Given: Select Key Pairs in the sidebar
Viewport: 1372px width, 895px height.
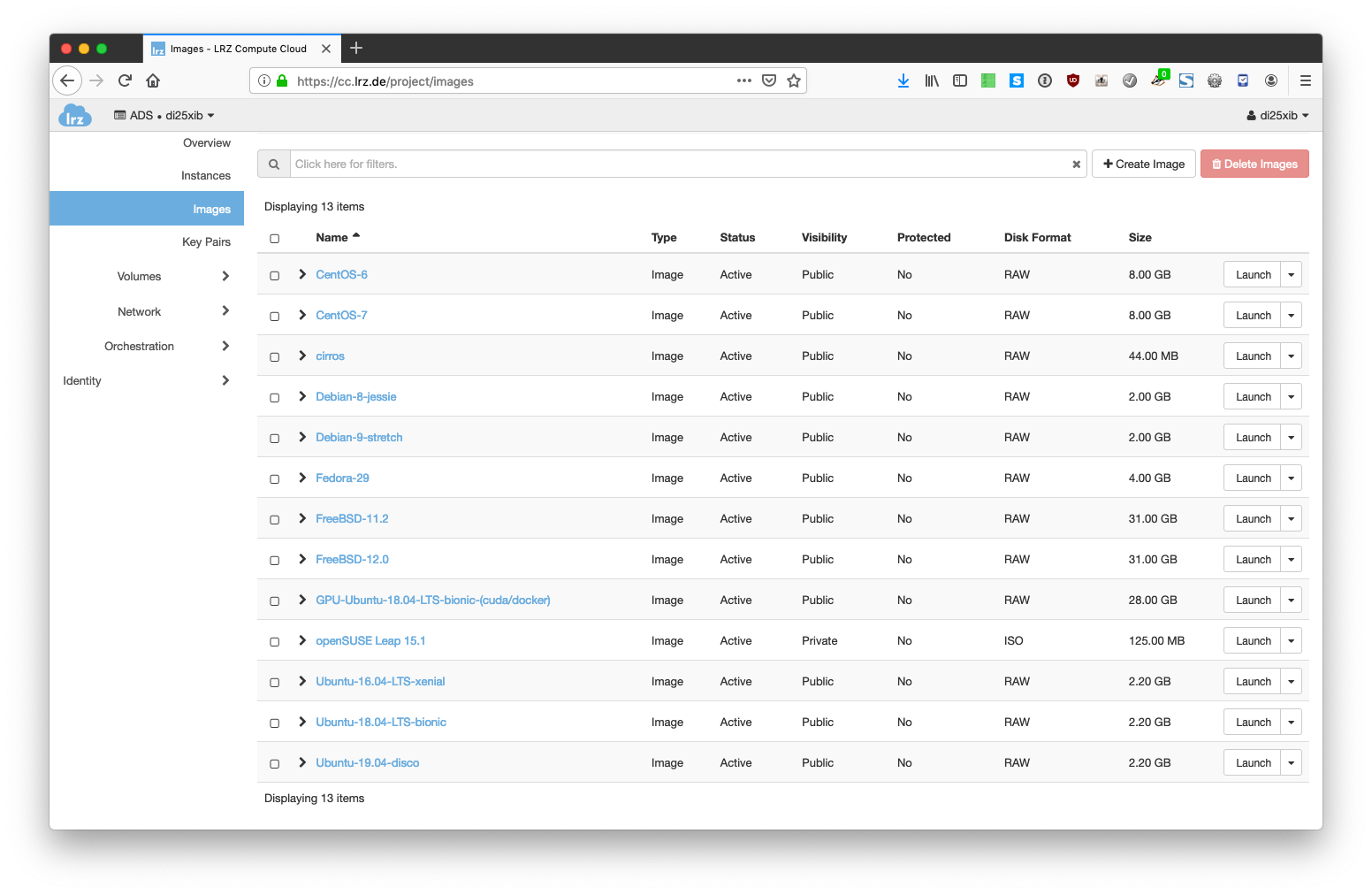Looking at the screenshot, I should tap(206, 242).
